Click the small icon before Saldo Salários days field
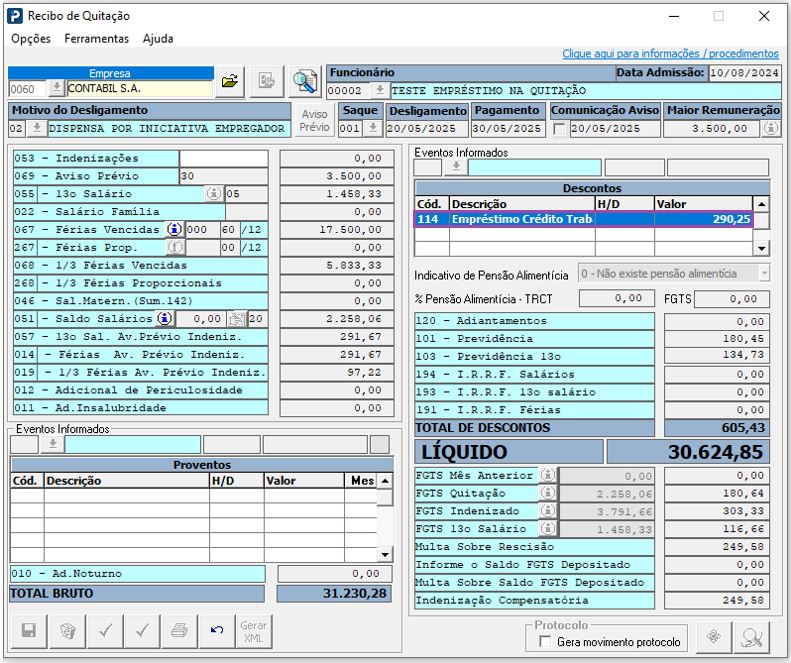Viewport: 791px width, 663px height. pyautogui.click(x=237, y=319)
